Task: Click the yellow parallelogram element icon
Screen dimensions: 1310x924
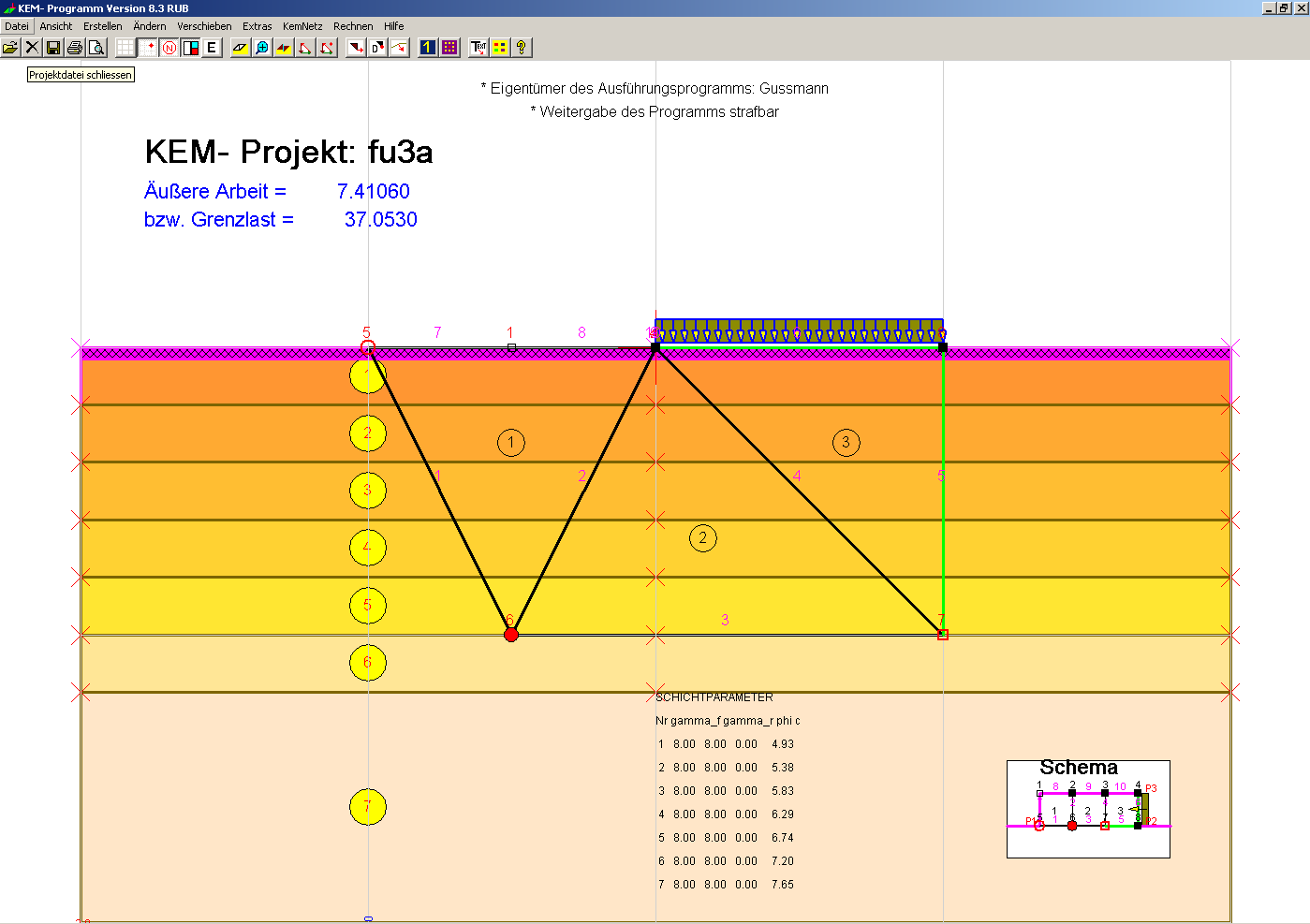Action: (241, 47)
